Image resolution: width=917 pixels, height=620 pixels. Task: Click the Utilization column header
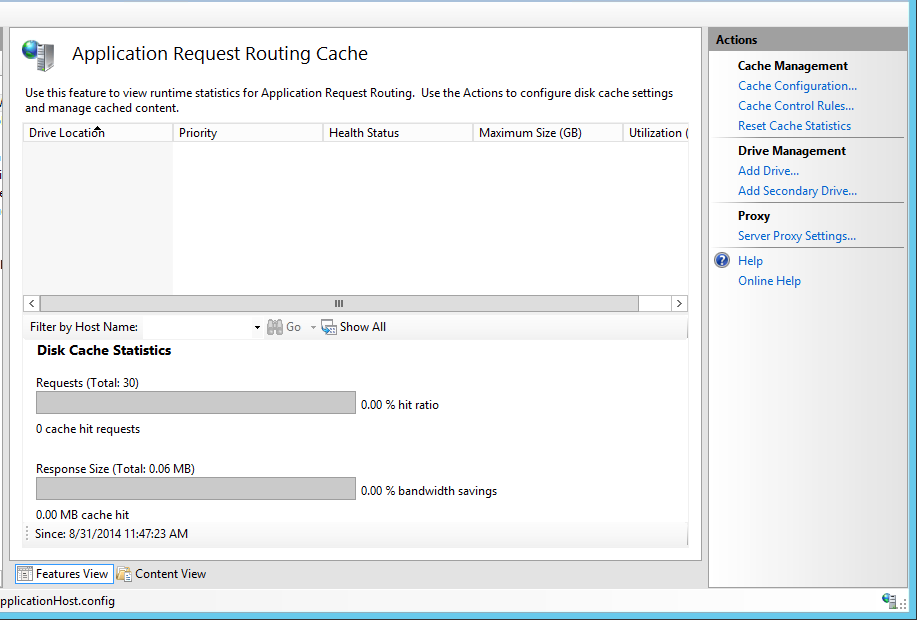pos(656,133)
